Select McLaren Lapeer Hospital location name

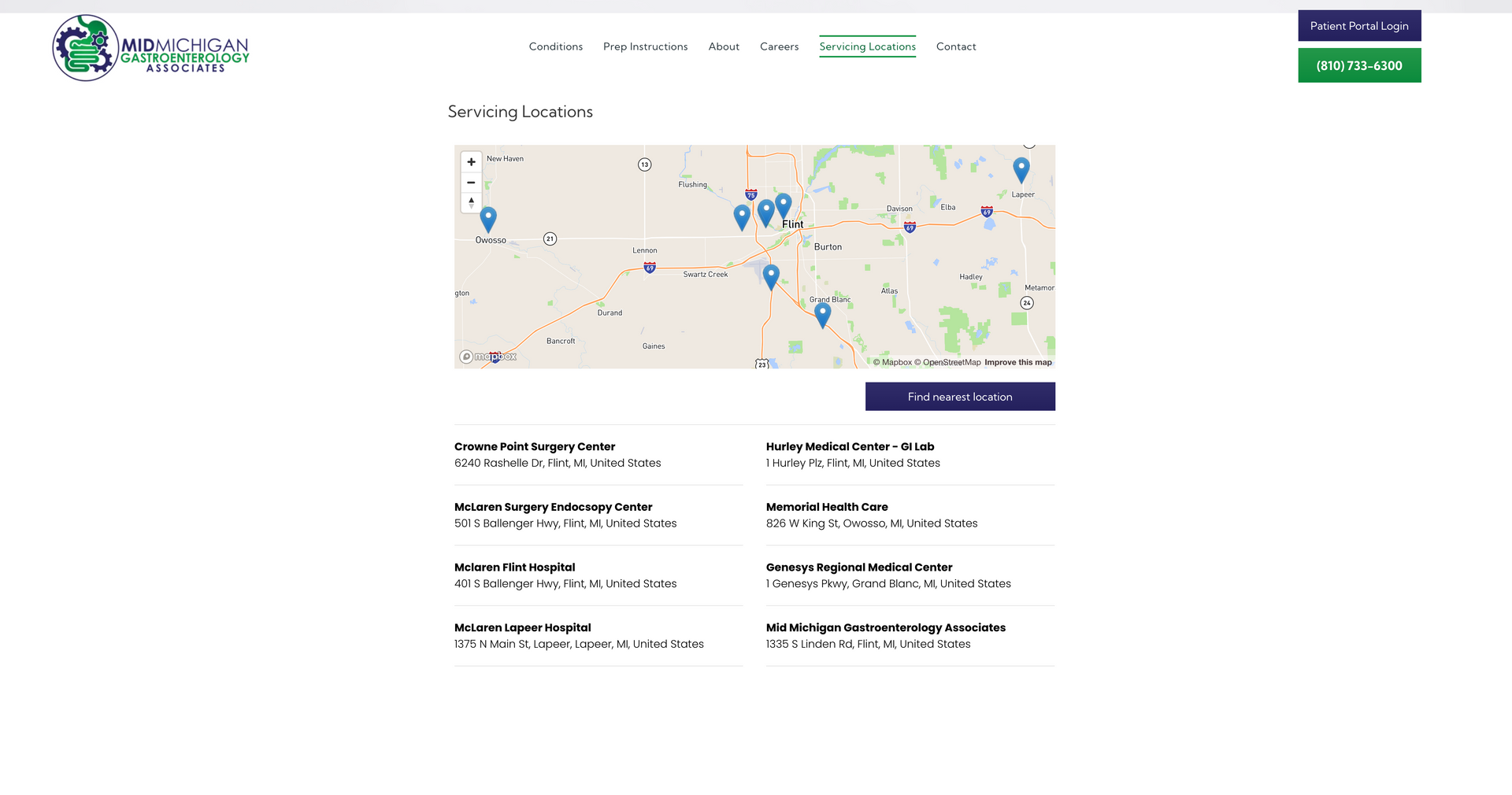click(x=523, y=628)
